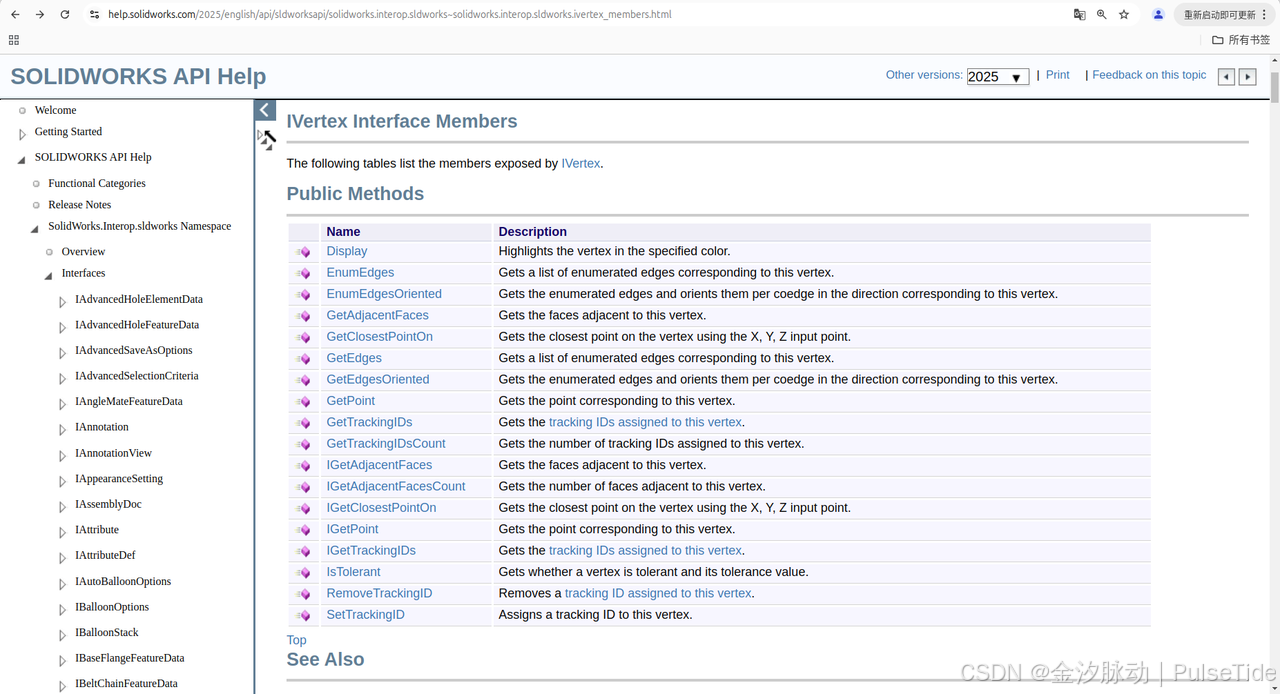The image size is (1280, 694).
Task: Click the SOLIDWORKS API Help header title
Action: click(138, 77)
